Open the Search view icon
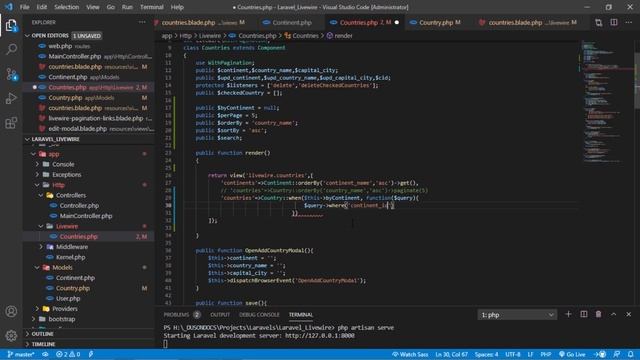 11,49
